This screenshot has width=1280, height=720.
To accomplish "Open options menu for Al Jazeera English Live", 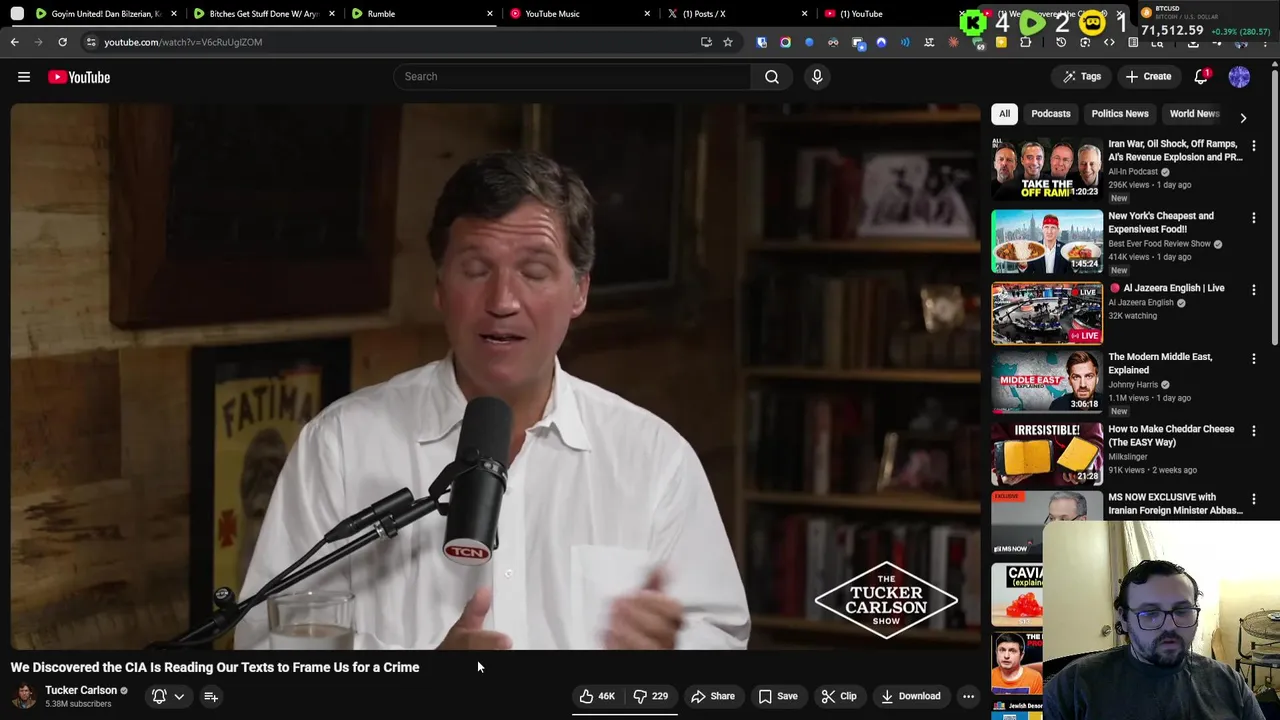I will 1254,290.
